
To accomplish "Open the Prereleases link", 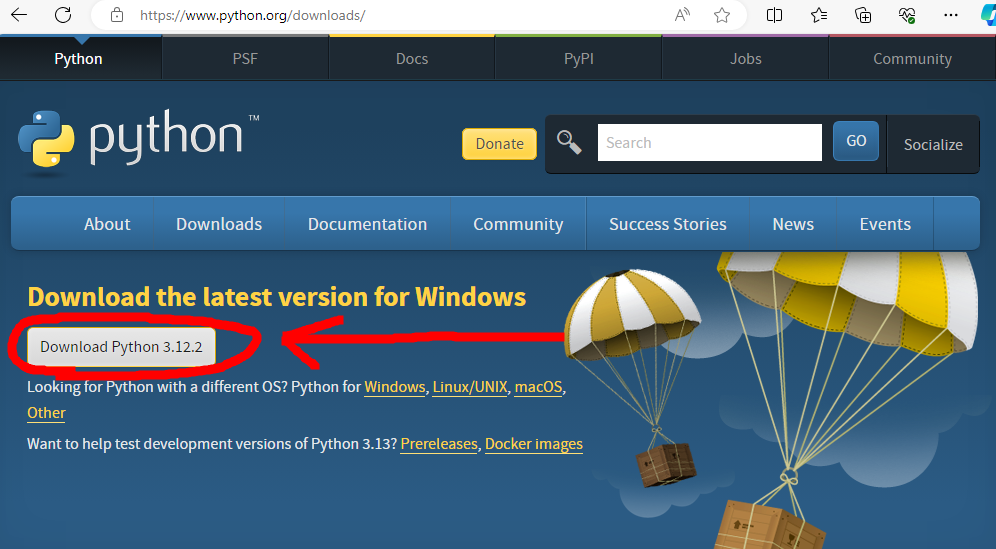I will click(439, 444).
